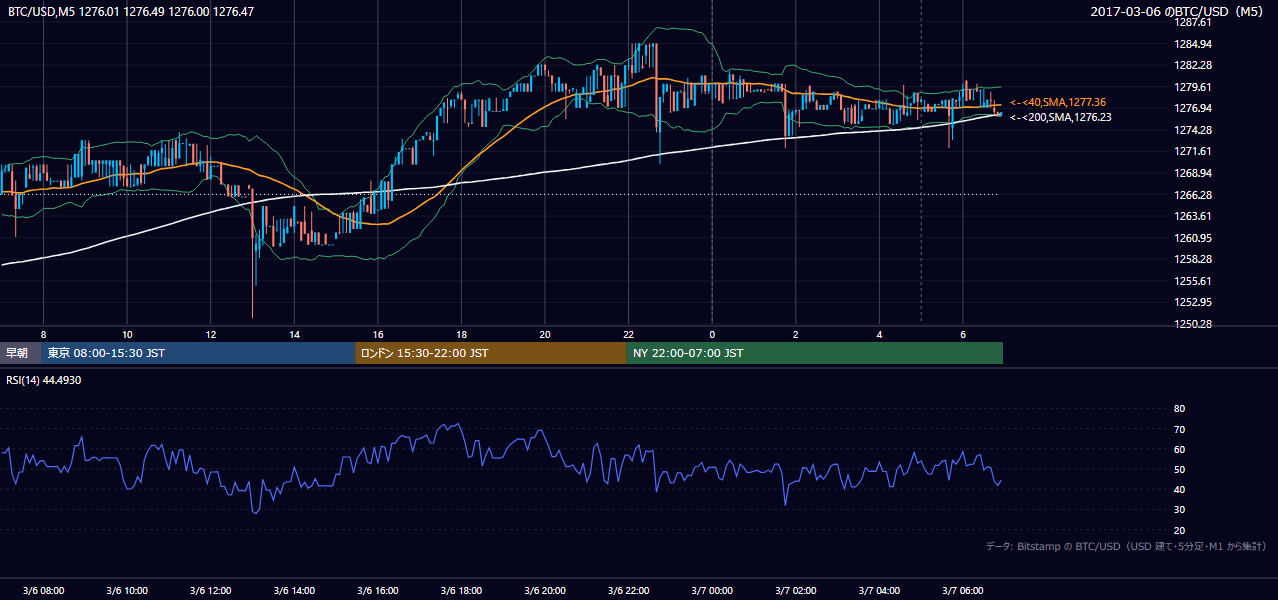Click price axis value 1260.95

click(1193, 238)
